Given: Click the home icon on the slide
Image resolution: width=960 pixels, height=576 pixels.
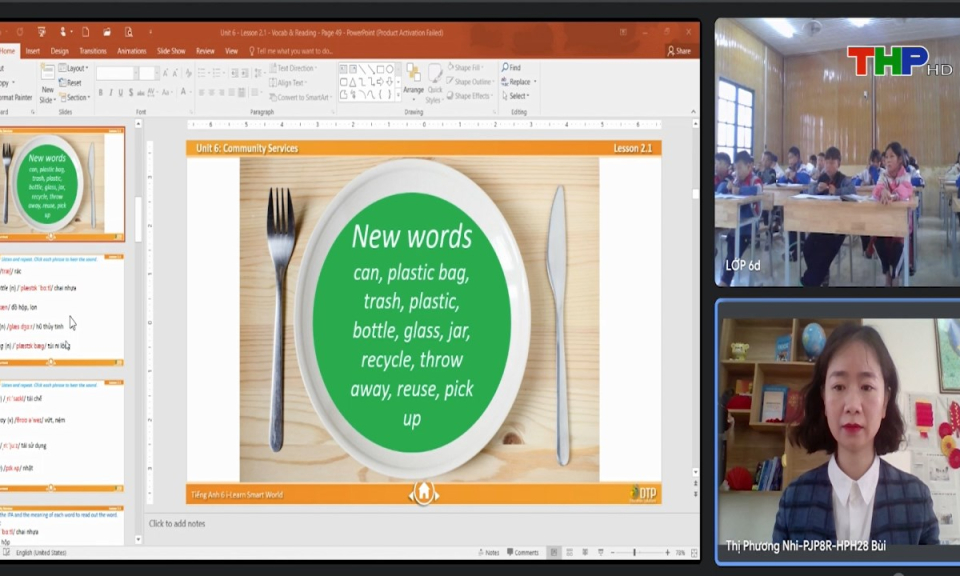Looking at the screenshot, I should (x=424, y=493).
